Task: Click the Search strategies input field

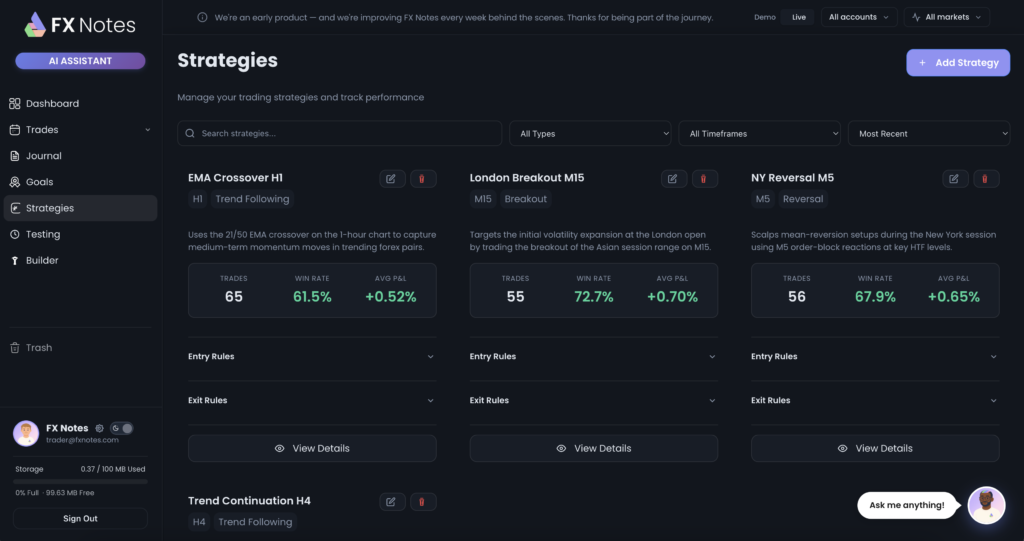Action: click(340, 134)
